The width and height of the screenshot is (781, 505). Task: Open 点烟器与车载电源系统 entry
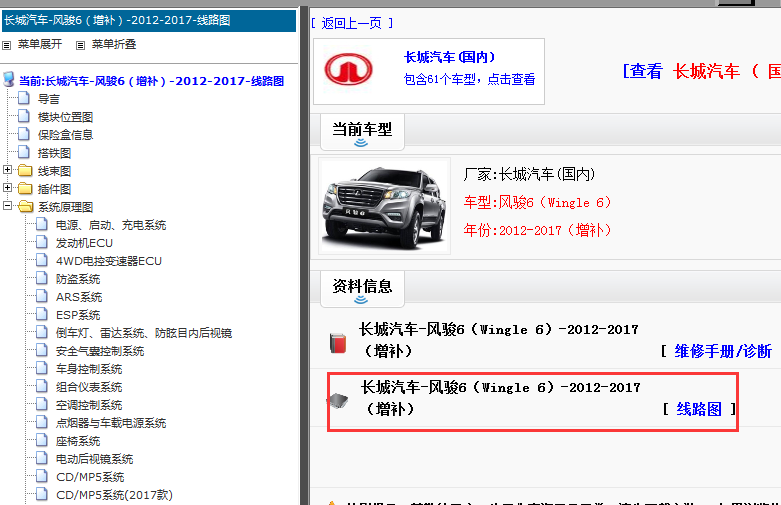tap(111, 423)
